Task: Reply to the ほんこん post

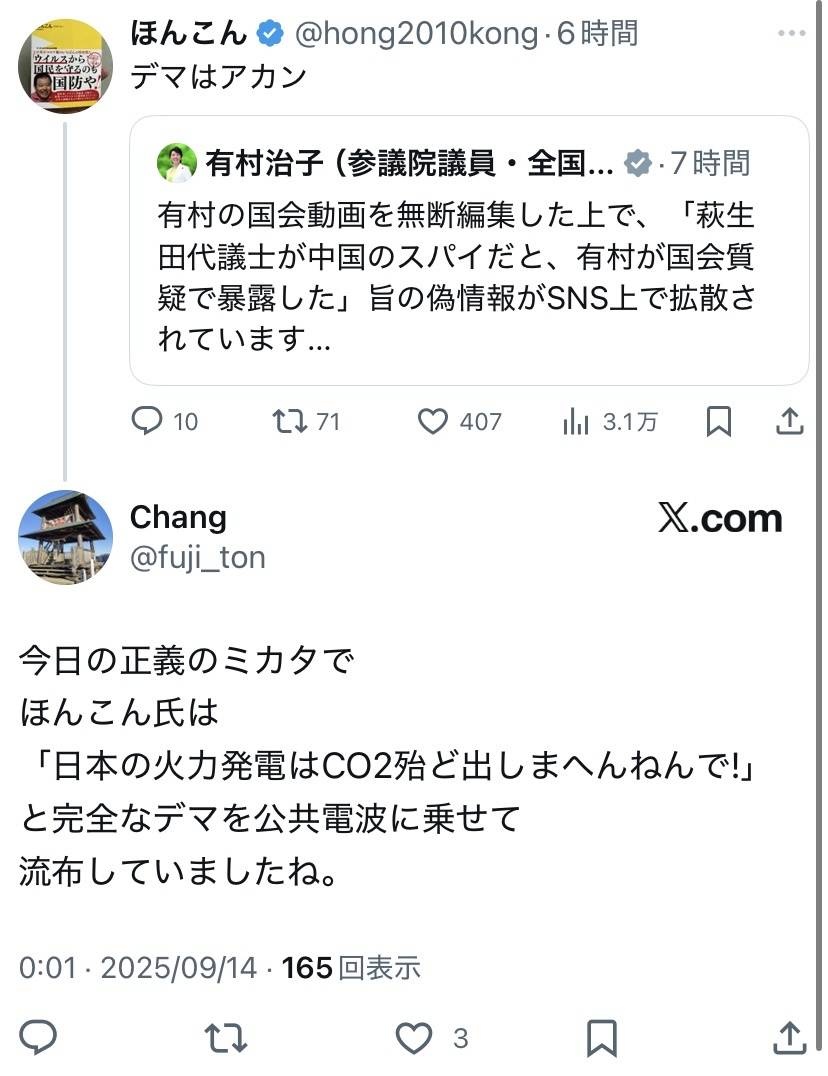Action: pyautogui.click(x=148, y=422)
